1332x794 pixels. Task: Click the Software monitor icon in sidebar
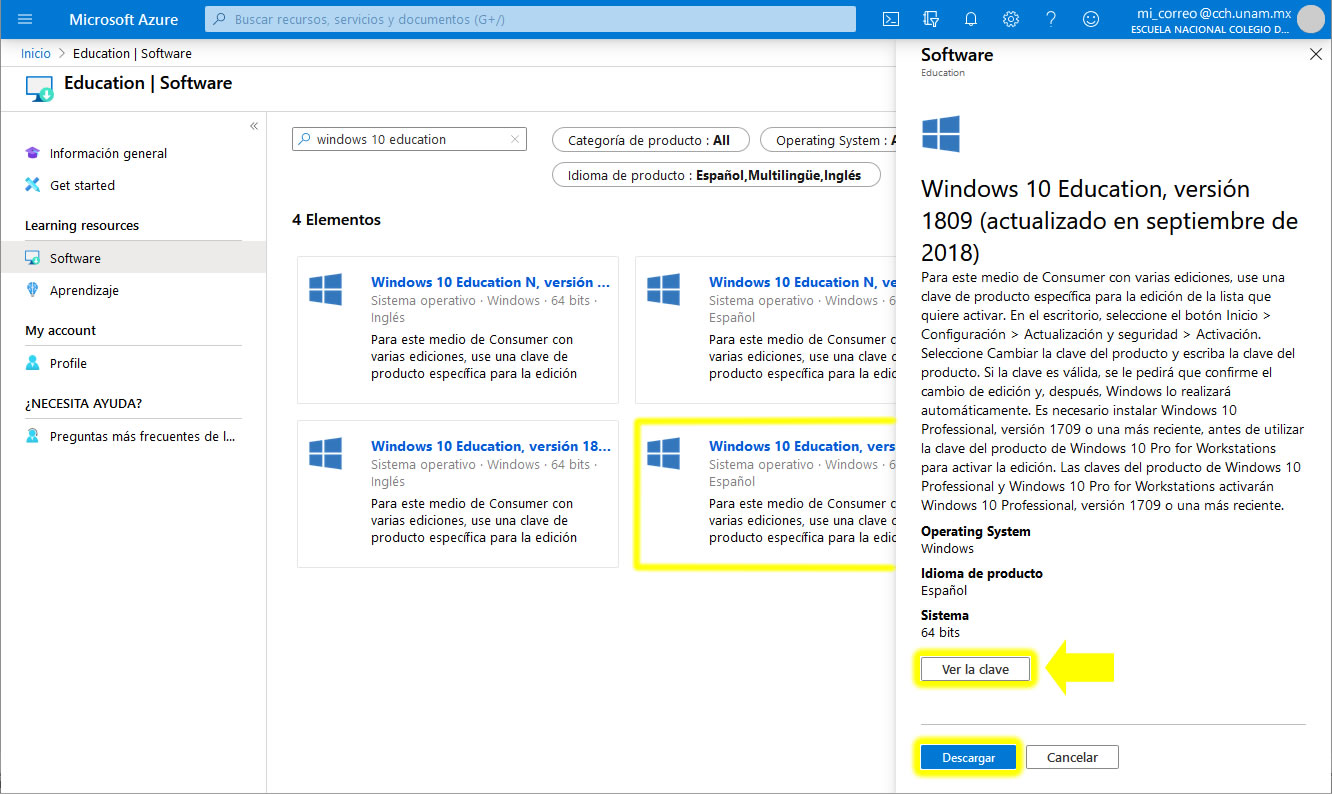[32, 258]
